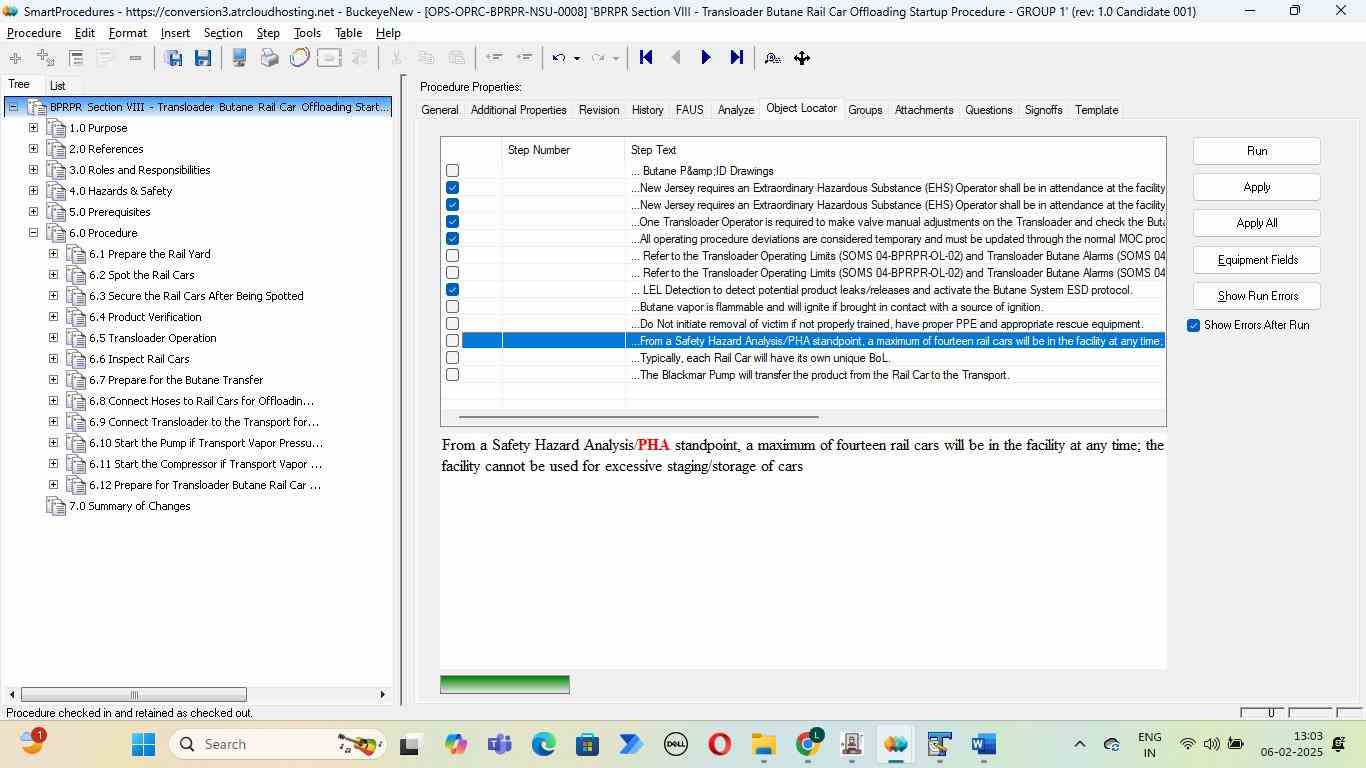Click the Run button
This screenshot has height=768, width=1366.
[x=1257, y=151]
